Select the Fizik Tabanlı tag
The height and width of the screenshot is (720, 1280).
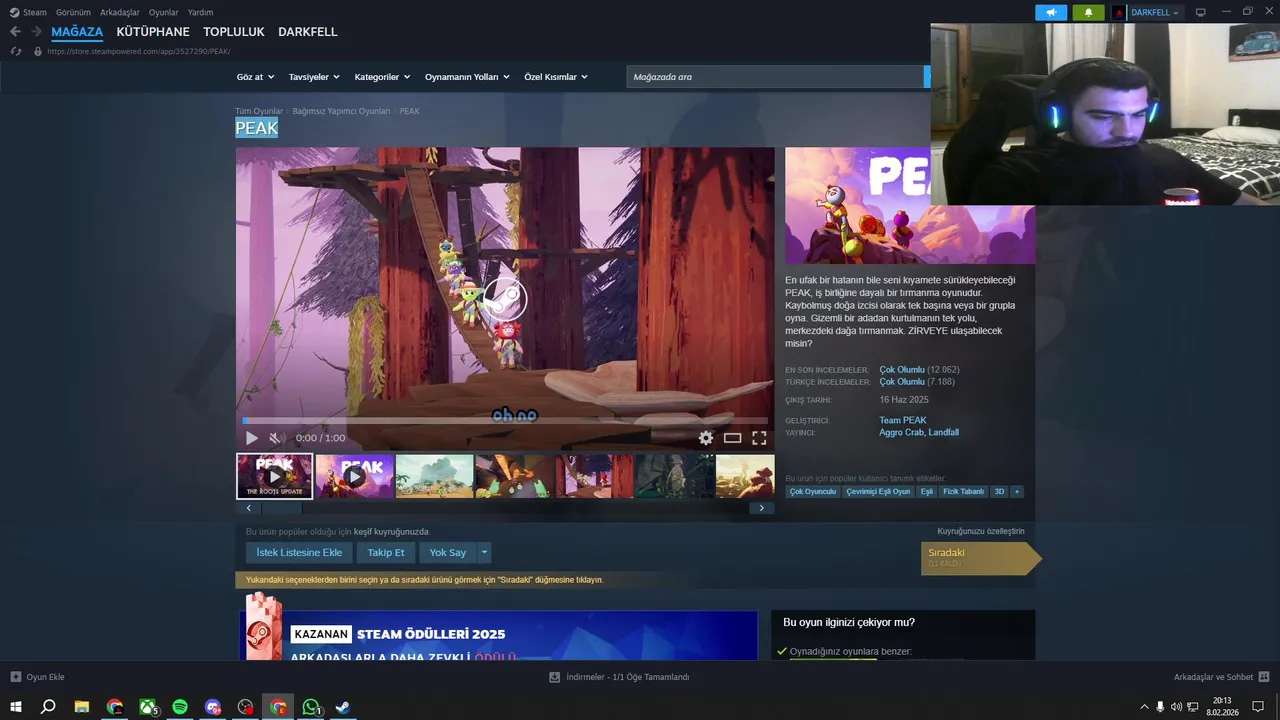(964, 492)
